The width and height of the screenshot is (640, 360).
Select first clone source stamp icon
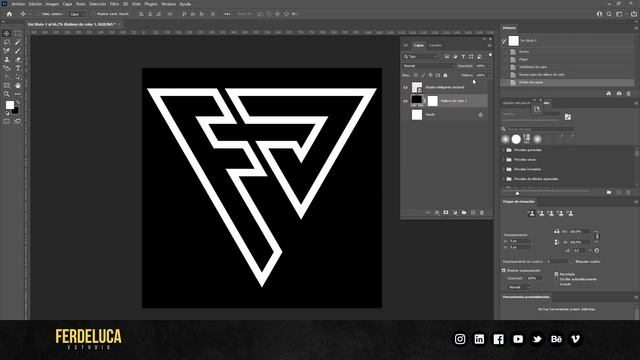pyautogui.click(x=531, y=213)
